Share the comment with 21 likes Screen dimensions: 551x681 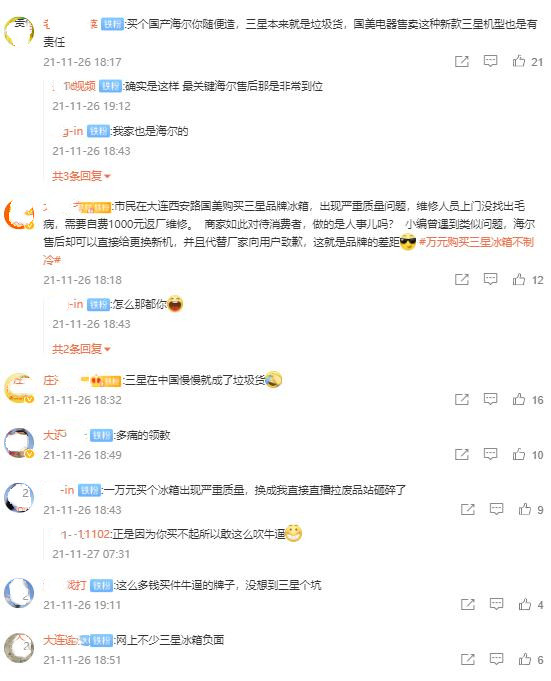[462, 61]
